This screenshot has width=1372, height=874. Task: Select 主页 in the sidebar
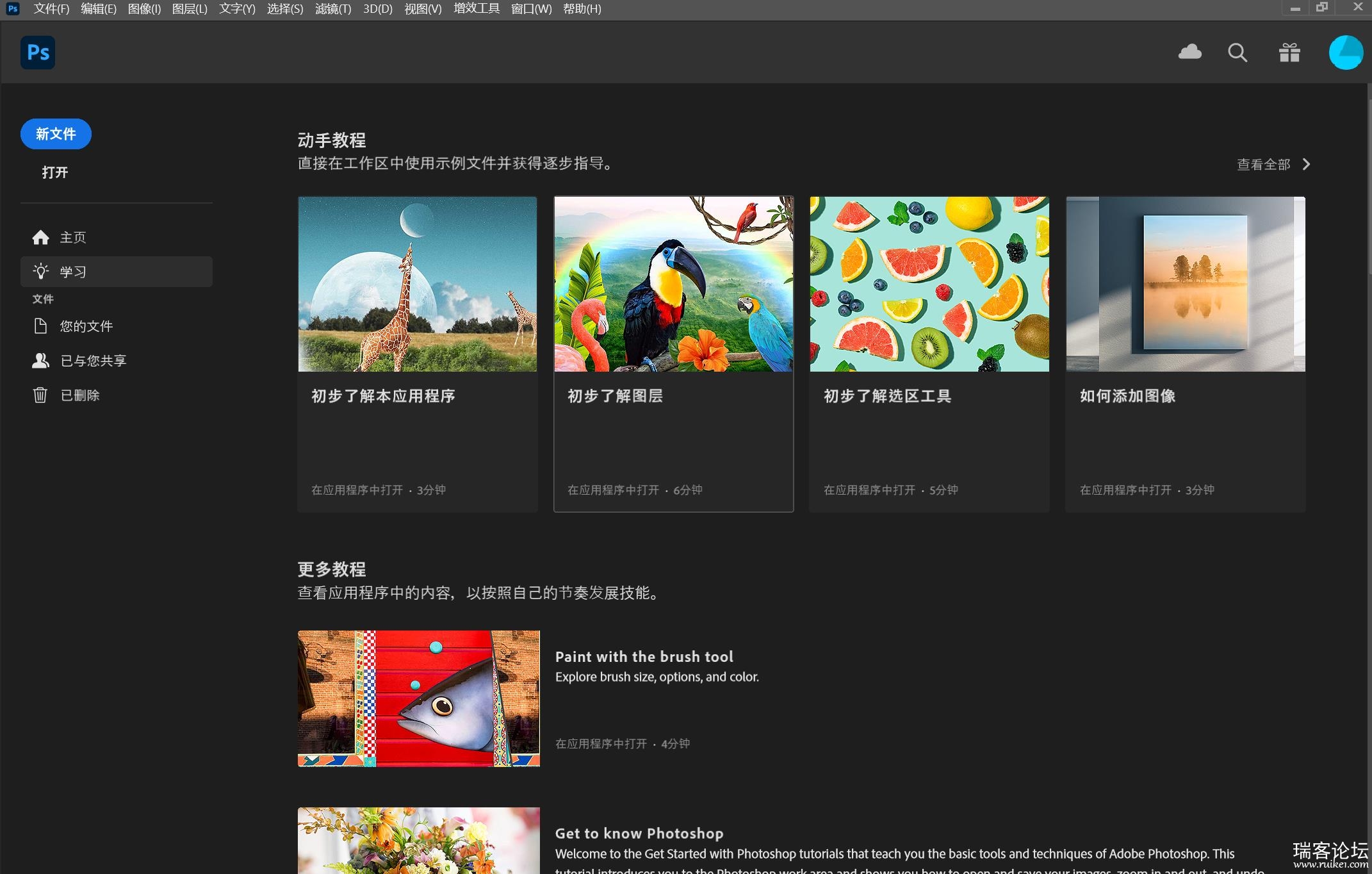117,238
